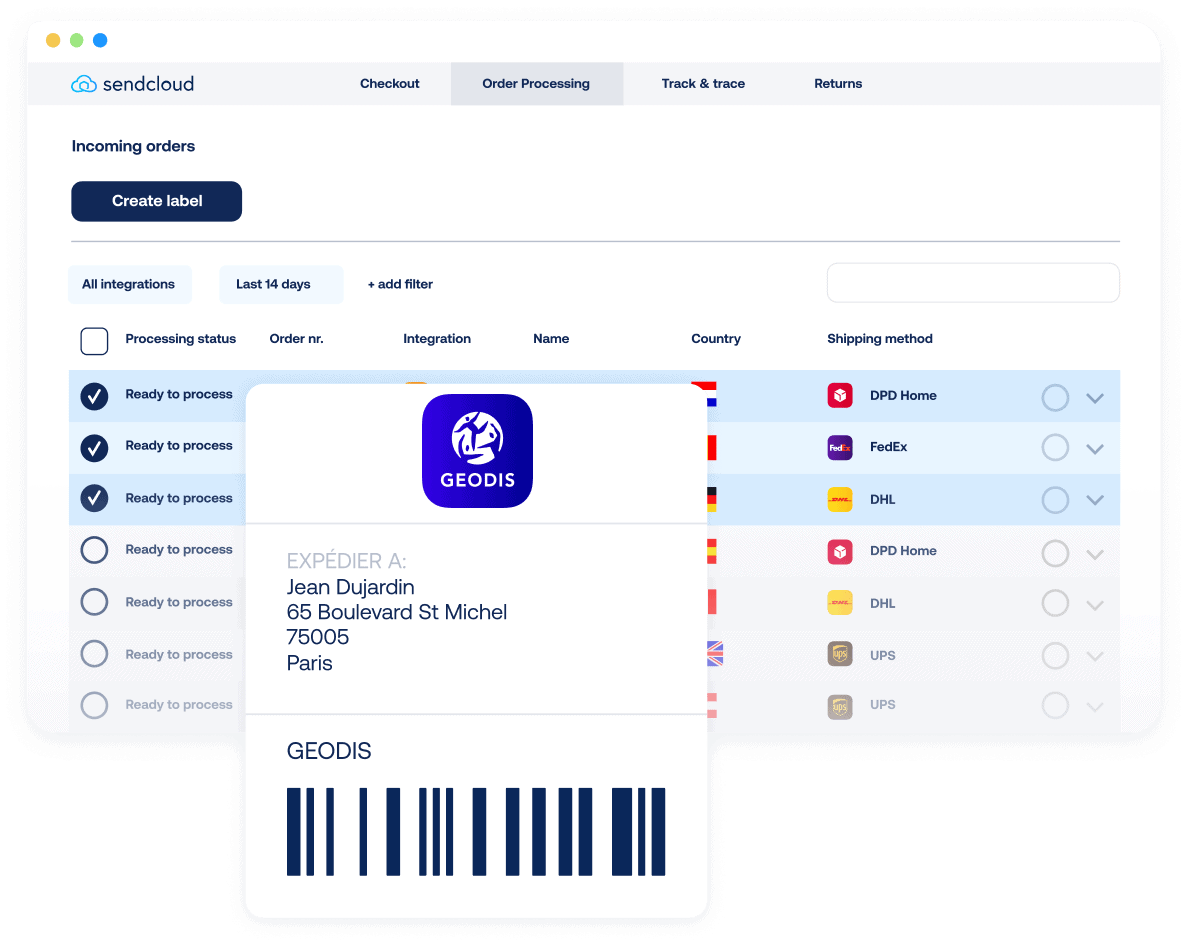Click the UK flag icon
Screen dimensions: 1188x941
coord(714,654)
